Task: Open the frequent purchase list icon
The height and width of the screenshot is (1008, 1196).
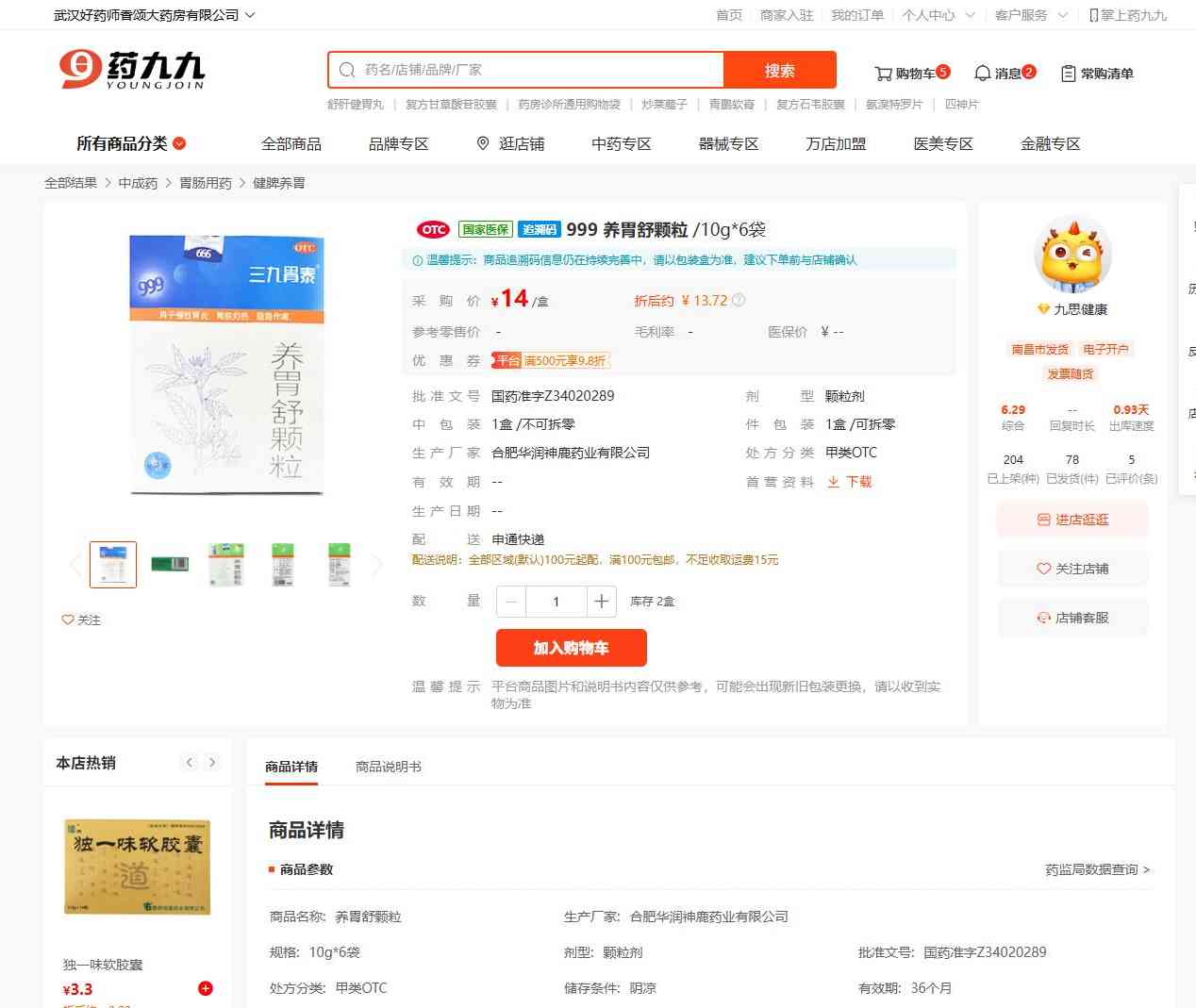Action: [1068, 74]
